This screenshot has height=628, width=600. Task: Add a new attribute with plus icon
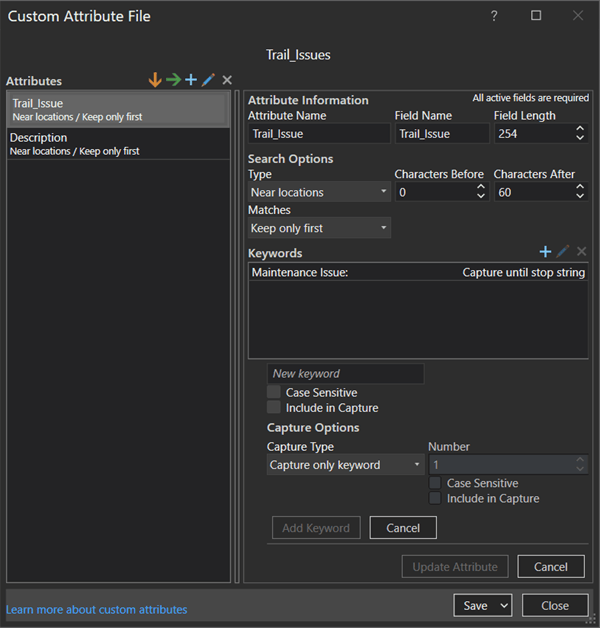tap(191, 80)
